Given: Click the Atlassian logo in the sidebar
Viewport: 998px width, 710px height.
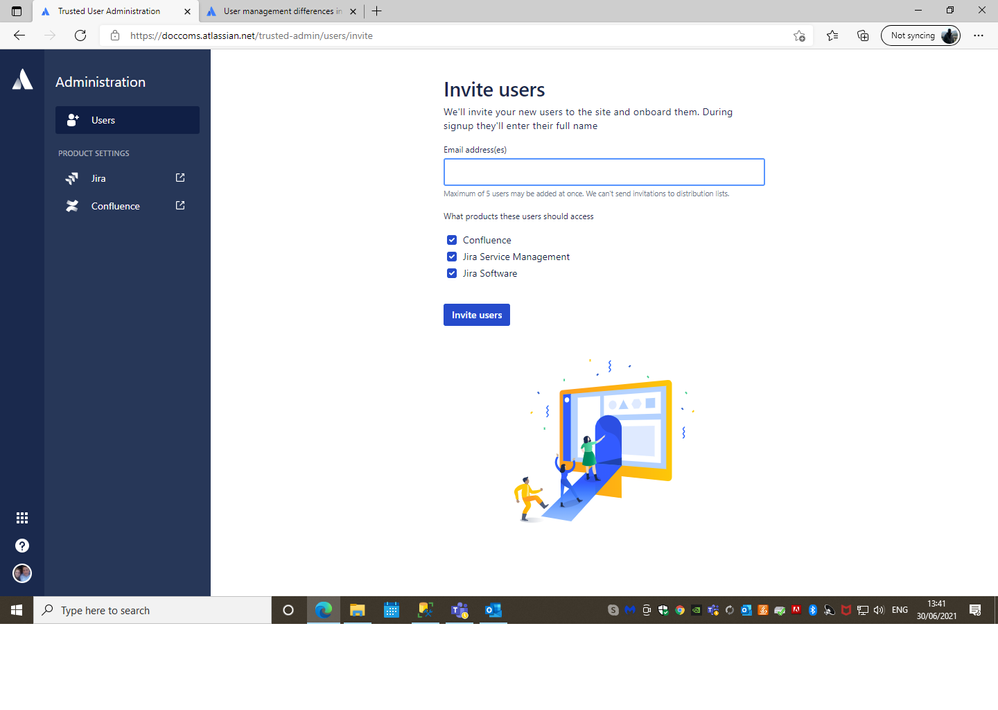Looking at the screenshot, I should click(22, 80).
